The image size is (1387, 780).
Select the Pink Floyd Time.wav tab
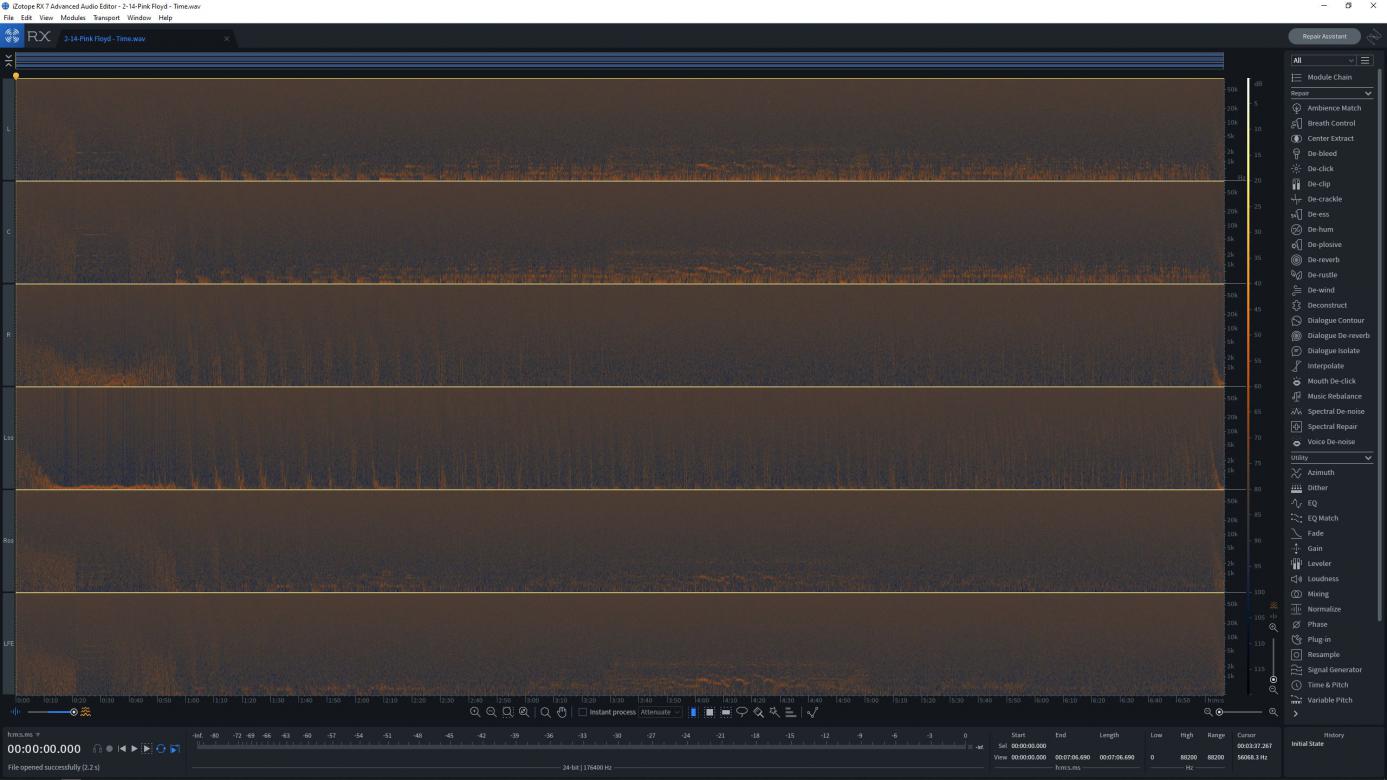tap(105, 39)
